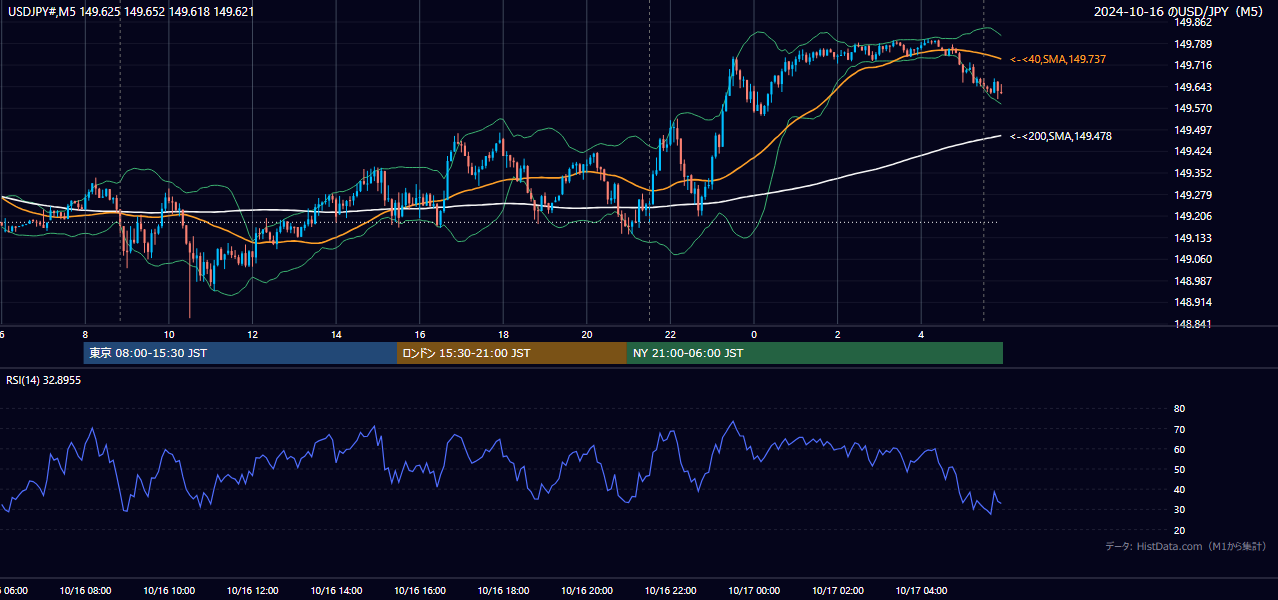Click hour label 4 below price chart
This screenshot has height=600, width=1278.
tap(921, 334)
